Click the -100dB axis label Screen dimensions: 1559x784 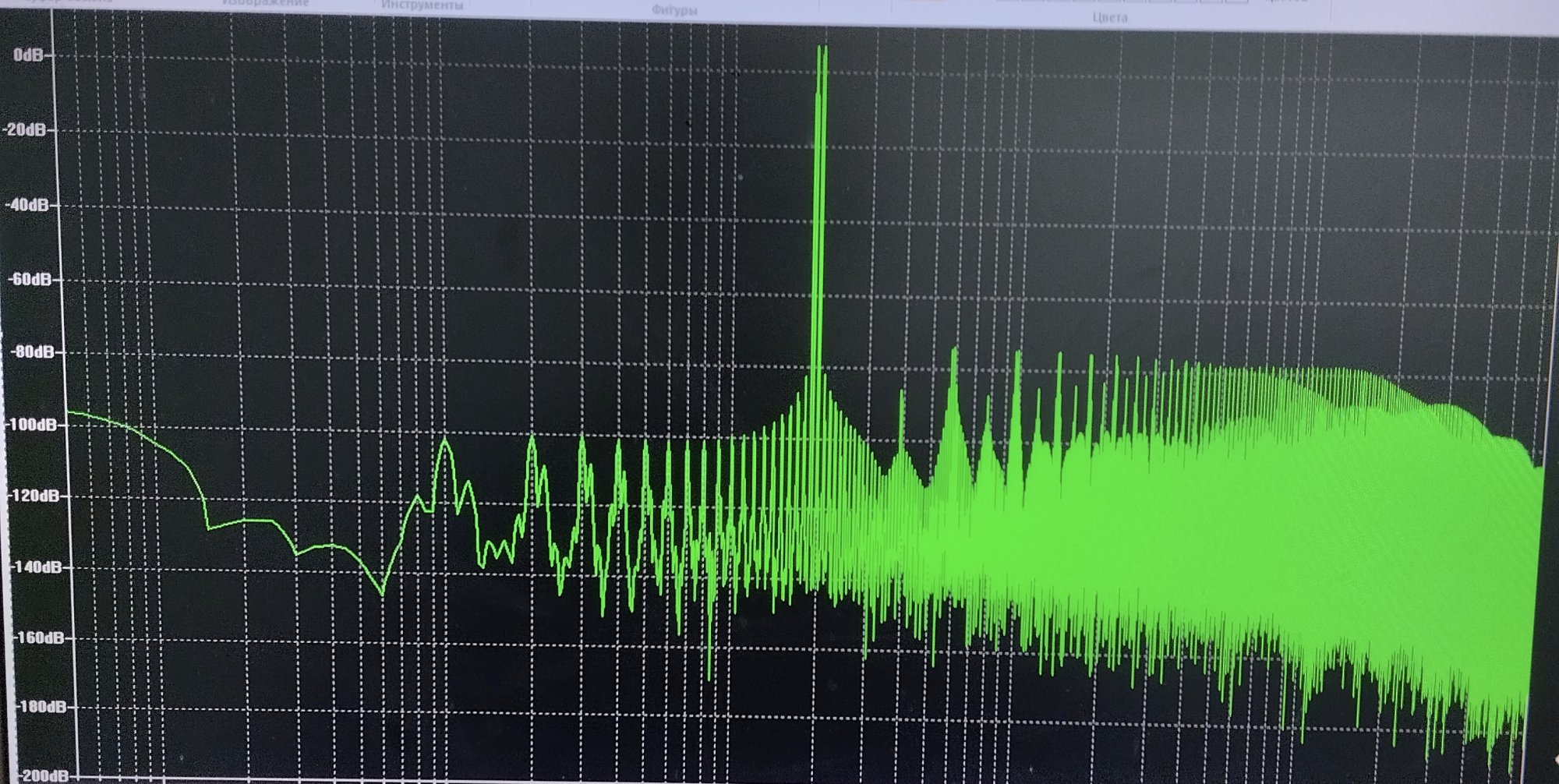pyautogui.click(x=30, y=425)
